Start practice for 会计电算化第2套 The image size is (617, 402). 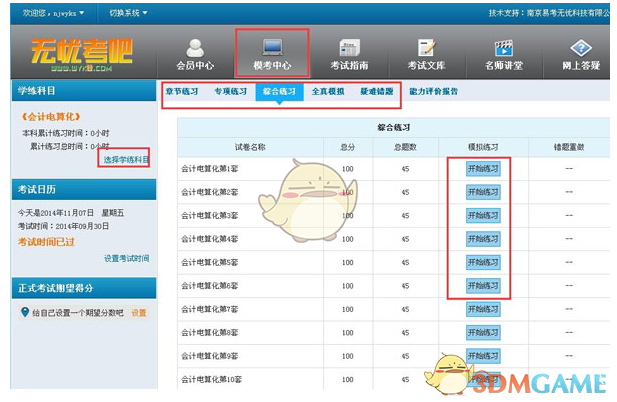483,192
